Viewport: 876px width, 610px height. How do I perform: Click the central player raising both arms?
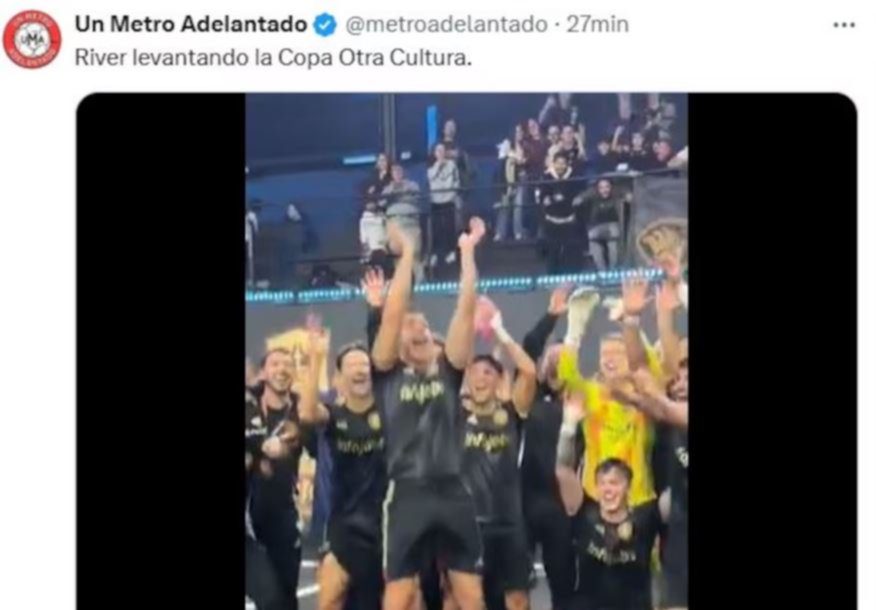click(427, 413)
